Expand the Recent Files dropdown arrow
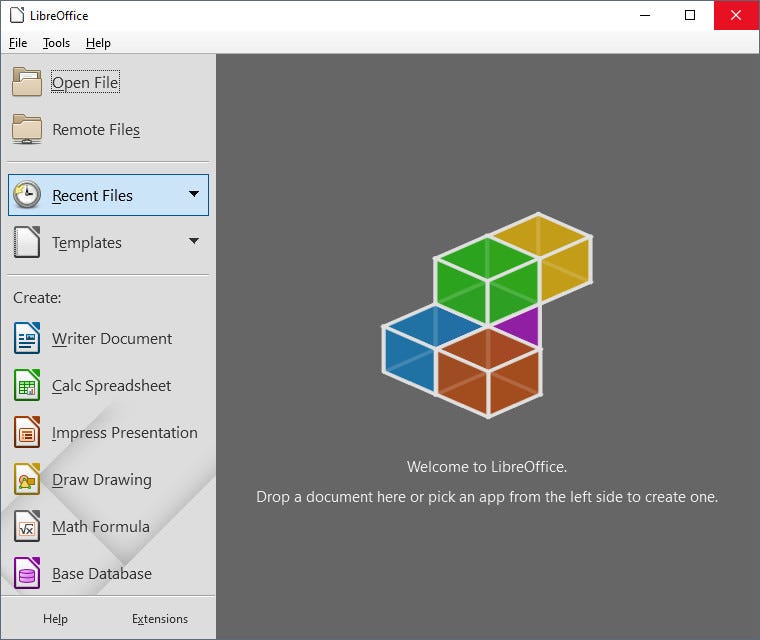 coord(194,194)
